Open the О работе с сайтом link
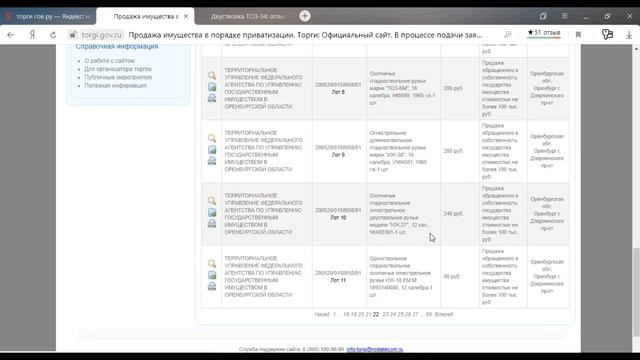Image resolution: width=640 pixels, height=360 pixels. coord(109,61)
